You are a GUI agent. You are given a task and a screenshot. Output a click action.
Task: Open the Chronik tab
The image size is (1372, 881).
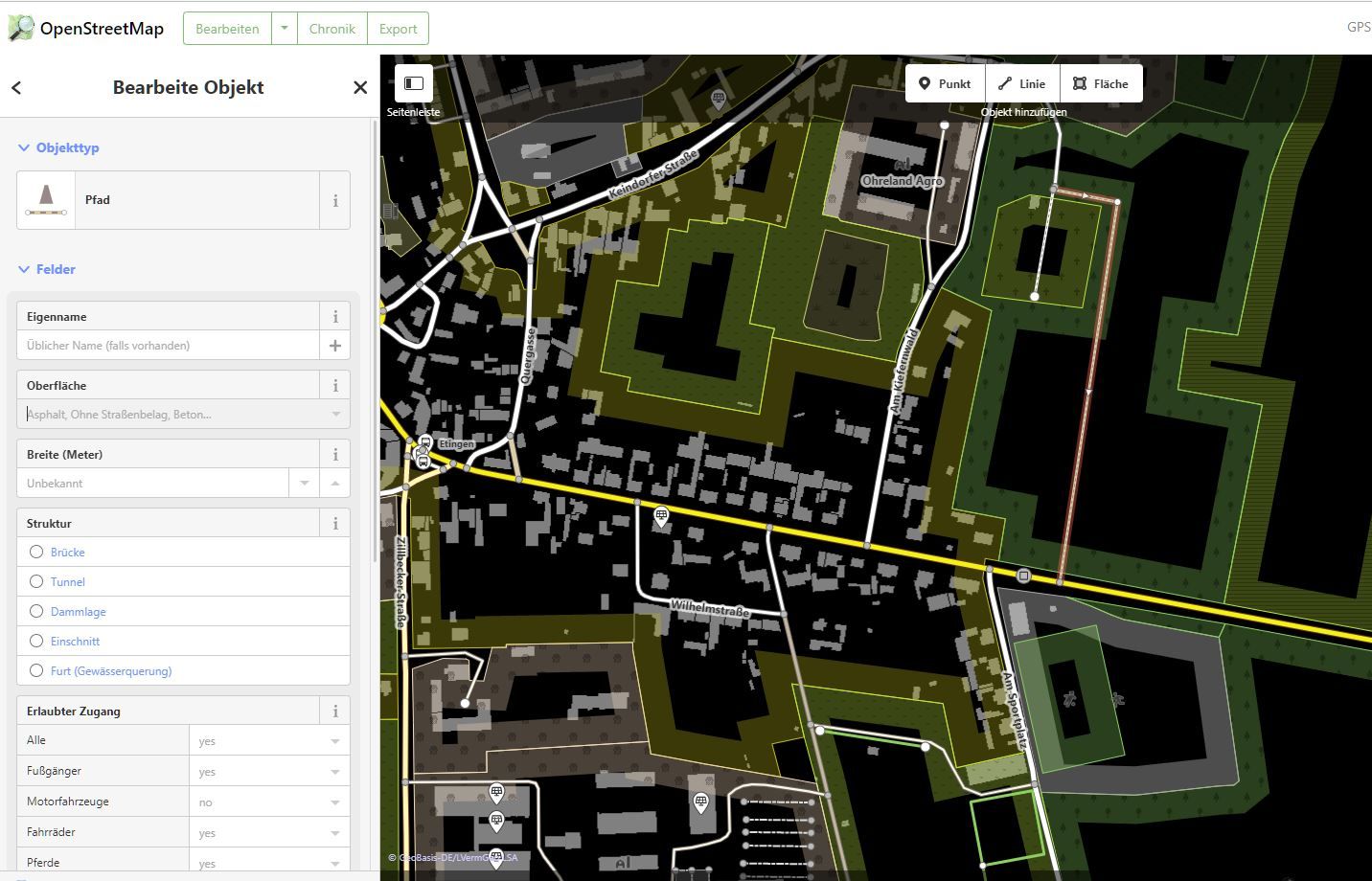pyautogui.click(x=332, y=29)
